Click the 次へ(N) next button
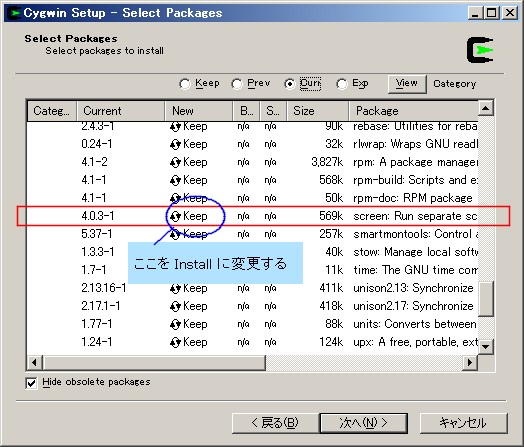Viewport: 524px width, 447px height. click(364, 423)
